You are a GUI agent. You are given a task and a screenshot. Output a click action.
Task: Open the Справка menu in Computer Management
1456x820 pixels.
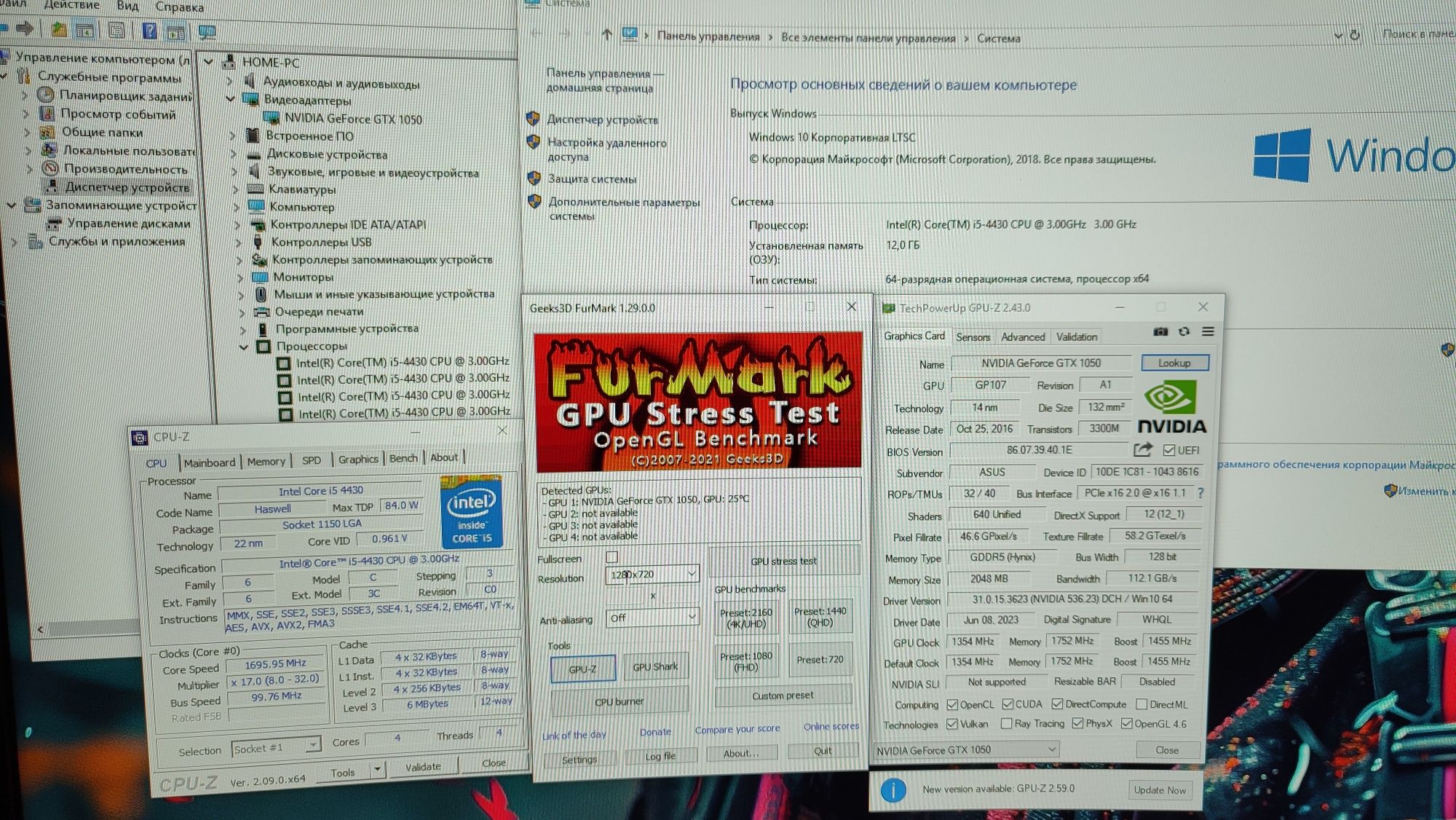tap(180, 7)
